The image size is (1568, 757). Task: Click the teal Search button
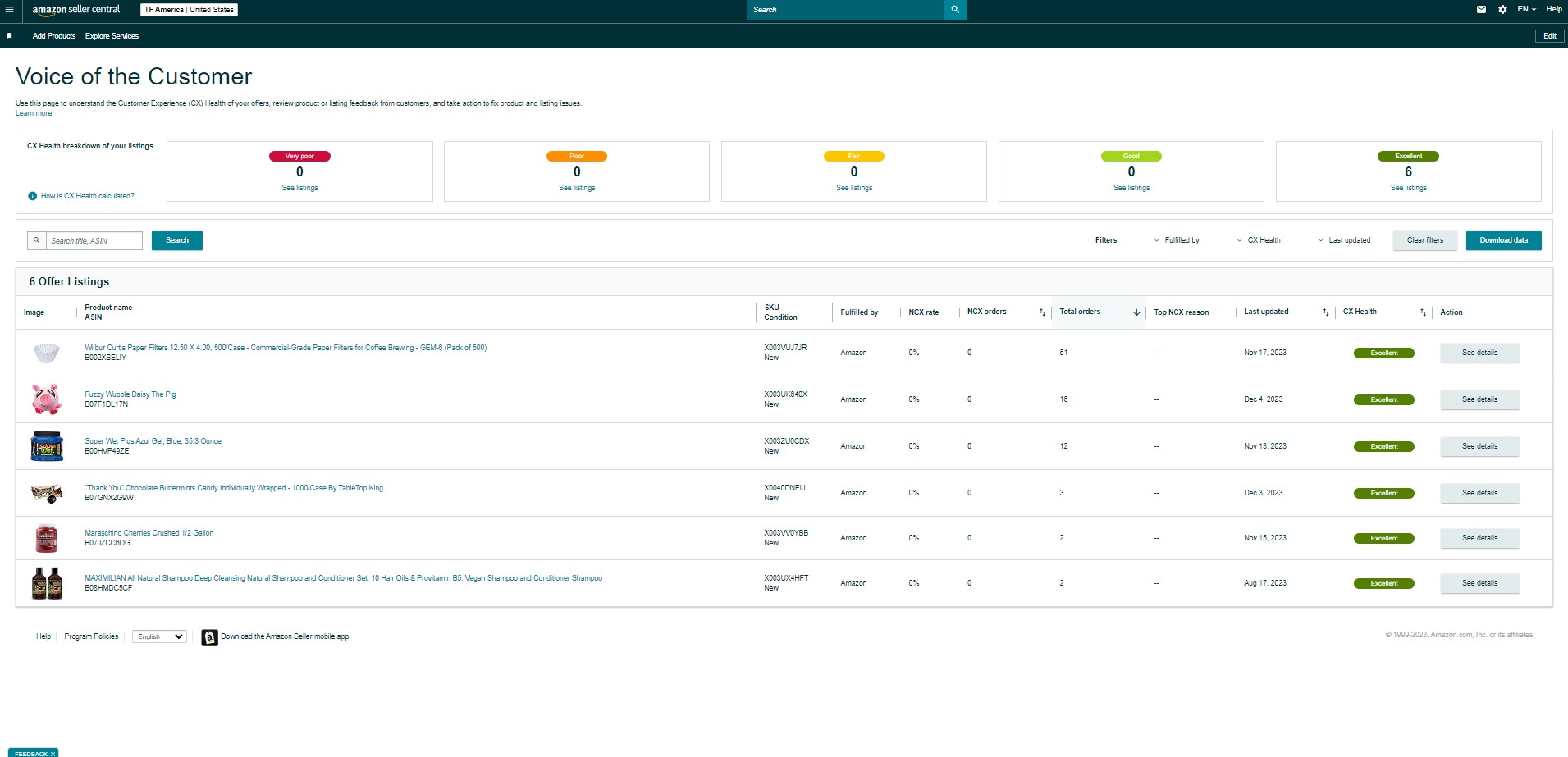tap(177, 240)
